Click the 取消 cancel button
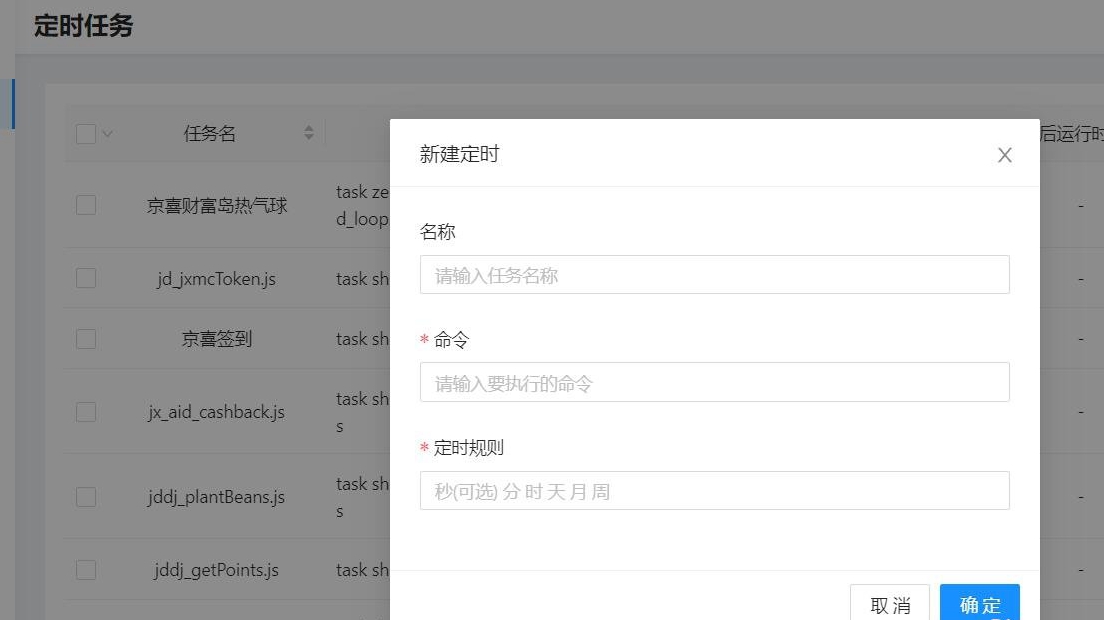The image size is (1104, 620). 889,603
